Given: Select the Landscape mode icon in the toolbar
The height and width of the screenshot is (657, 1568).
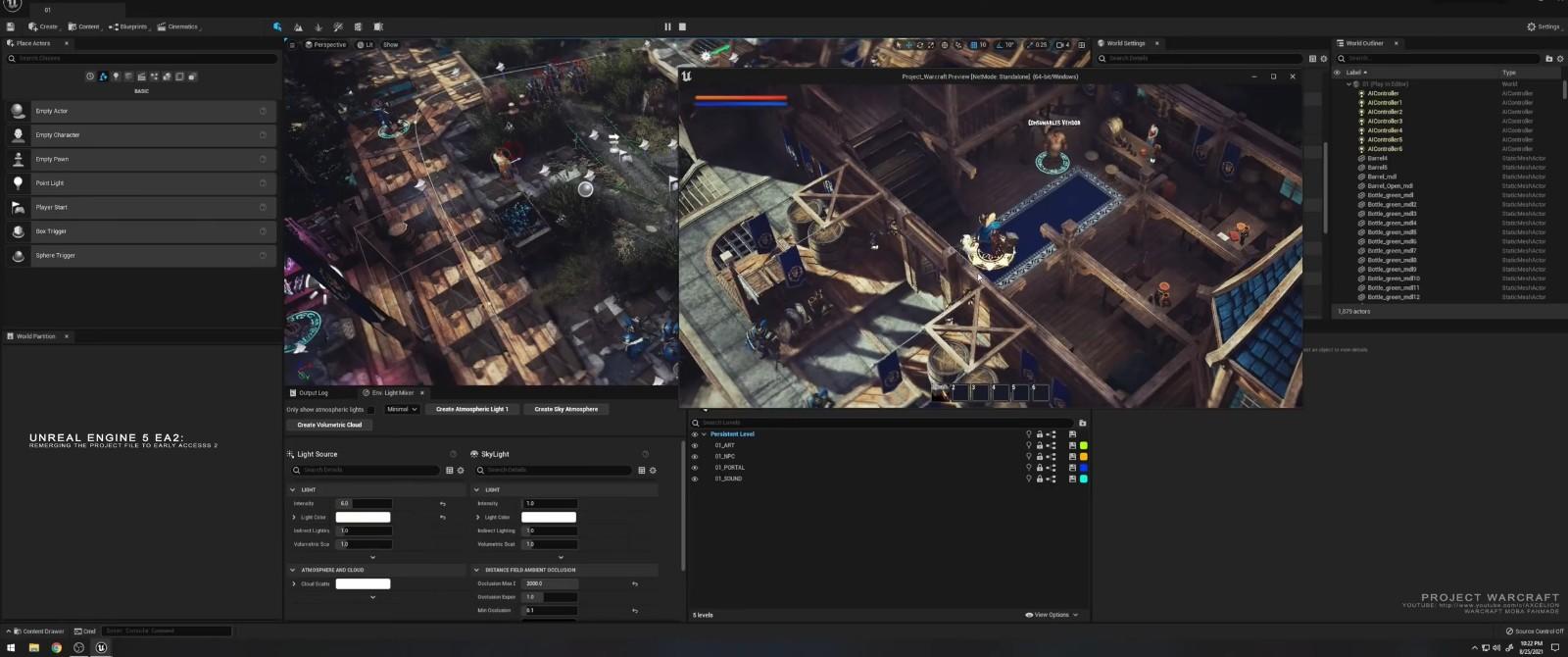Looking at the screenshot, I should click(x=298, y=26).
